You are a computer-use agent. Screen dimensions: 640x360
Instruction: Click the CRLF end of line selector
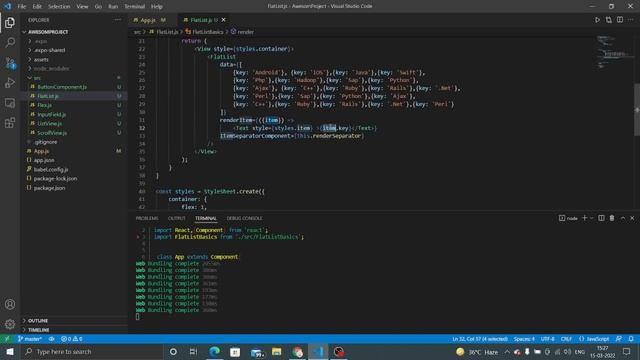566,339
